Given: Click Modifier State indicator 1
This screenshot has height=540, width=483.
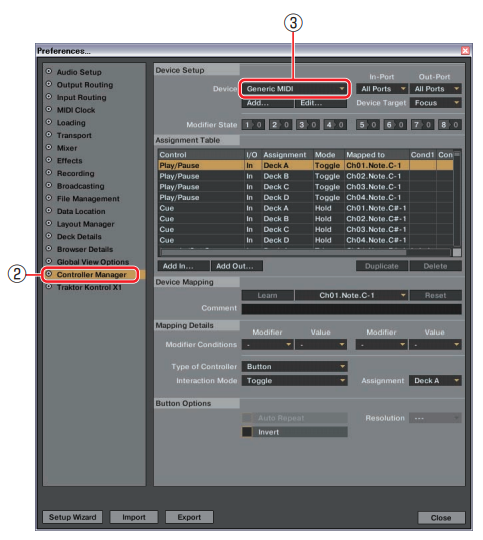Looking at the screenshot, I should tap(253, 125).
